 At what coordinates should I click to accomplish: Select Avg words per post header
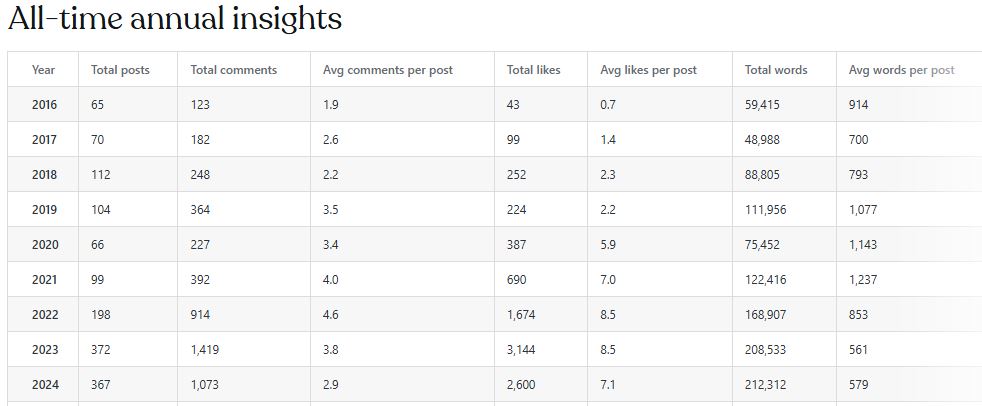[x=901, y=70]
